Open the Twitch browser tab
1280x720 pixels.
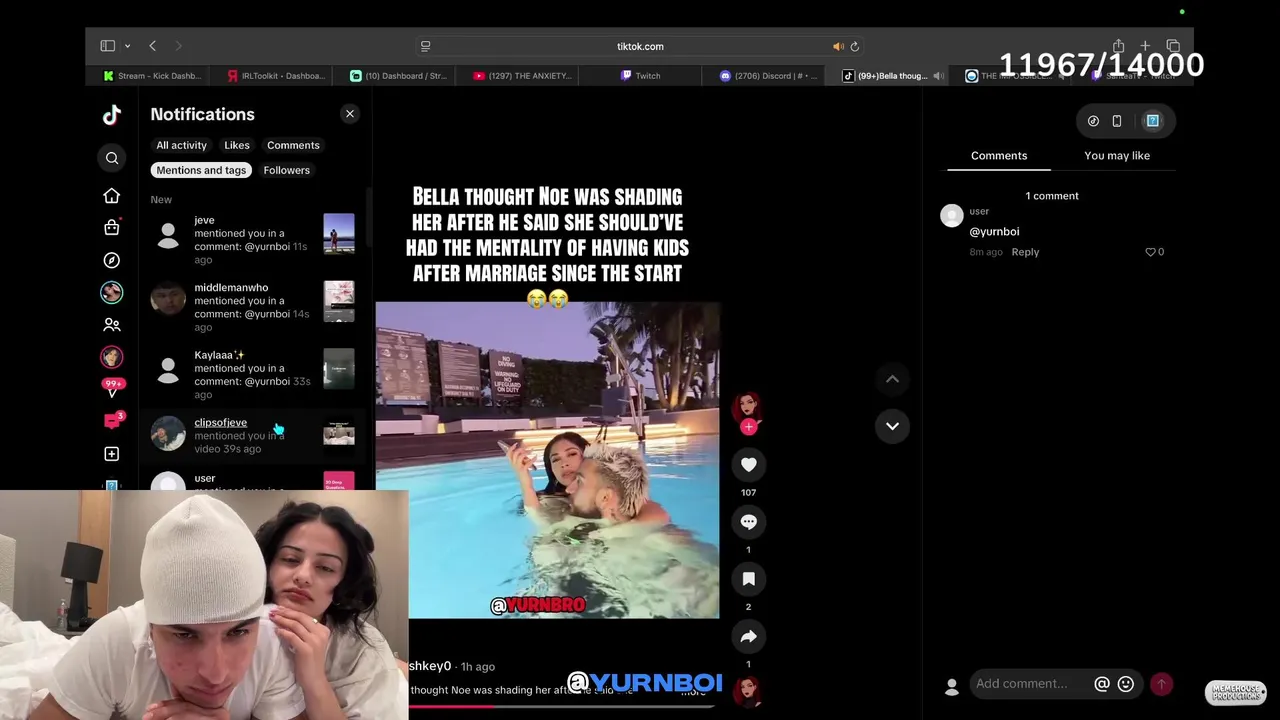click(640, 76)
